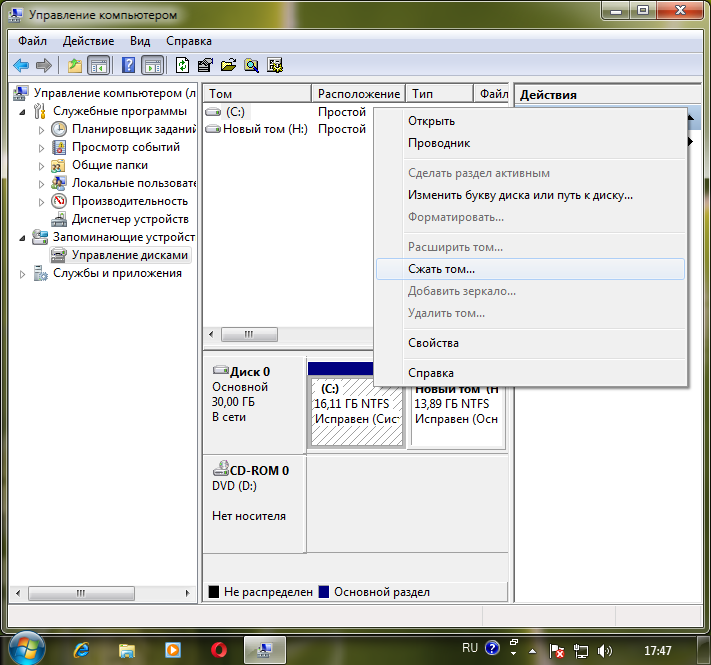Screen dimensions: 711x665
Task: Open the Действие menu
Action: (x=88, y=41)
